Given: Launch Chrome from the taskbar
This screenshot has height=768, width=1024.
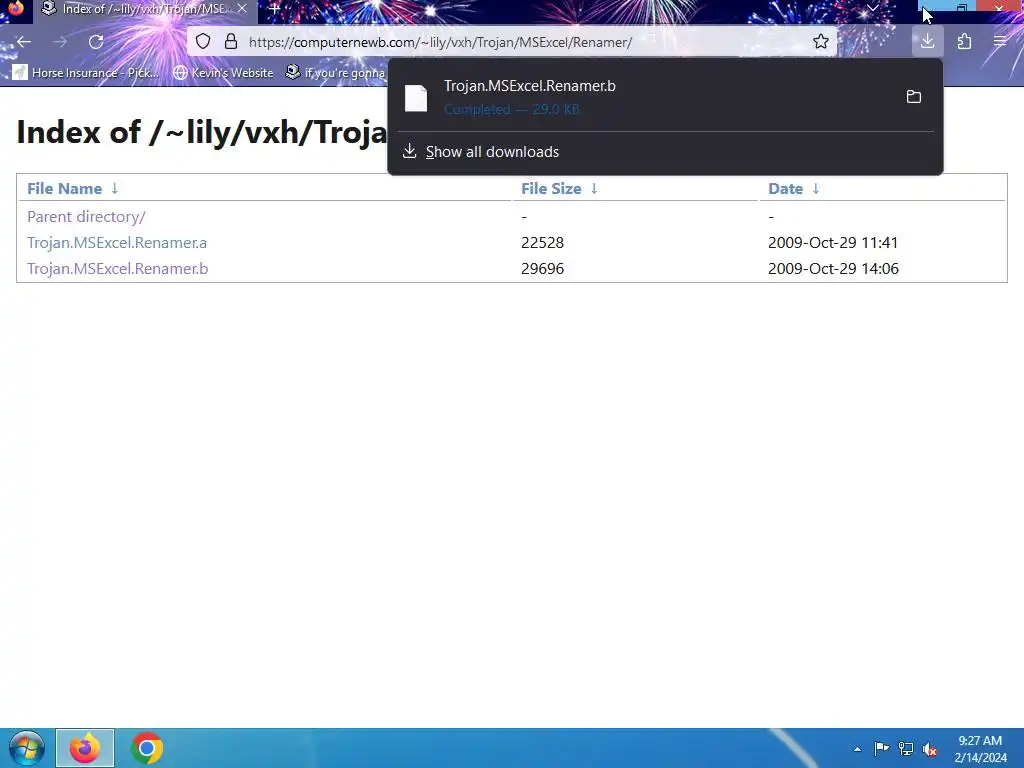Looking at the screenshot, I should tap(146, 748).
